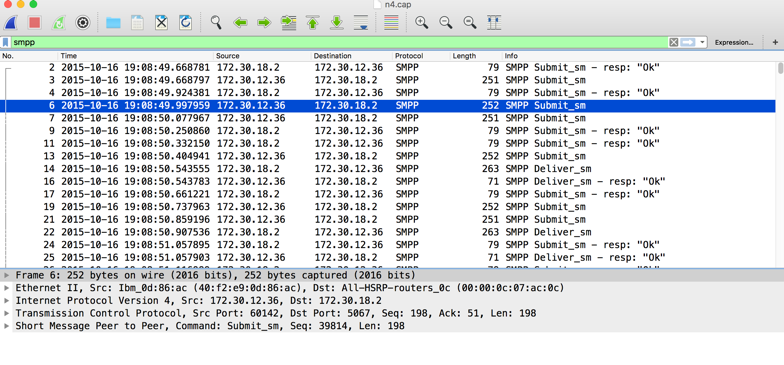The image size is (784, 365).
Task: Go back in packet history
Action: (240, 22)
